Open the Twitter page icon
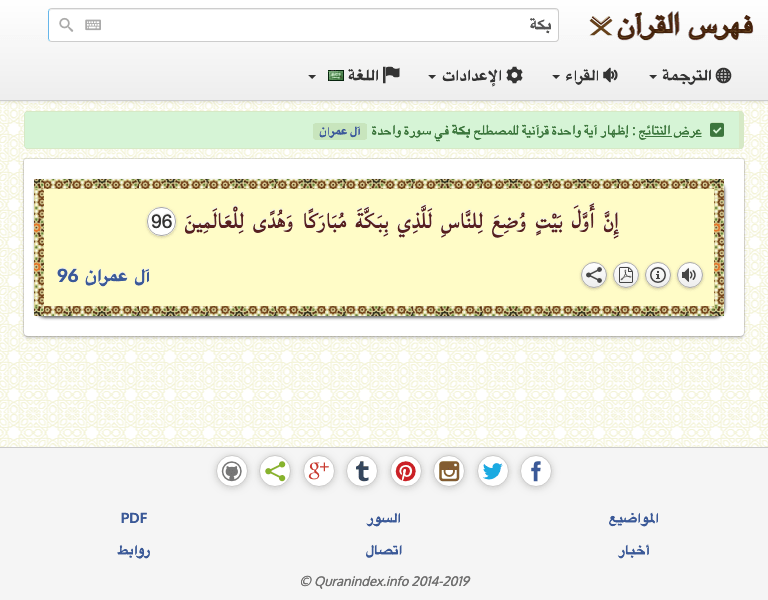 [493, 472]
